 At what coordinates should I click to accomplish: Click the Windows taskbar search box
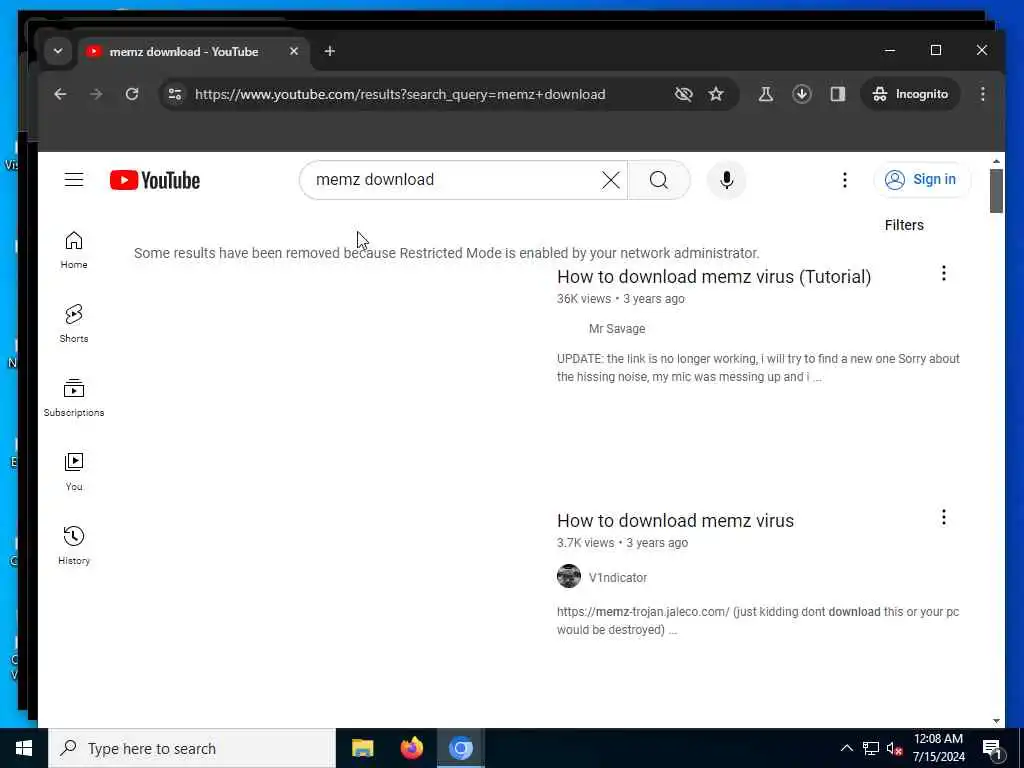tap(192, 748)
